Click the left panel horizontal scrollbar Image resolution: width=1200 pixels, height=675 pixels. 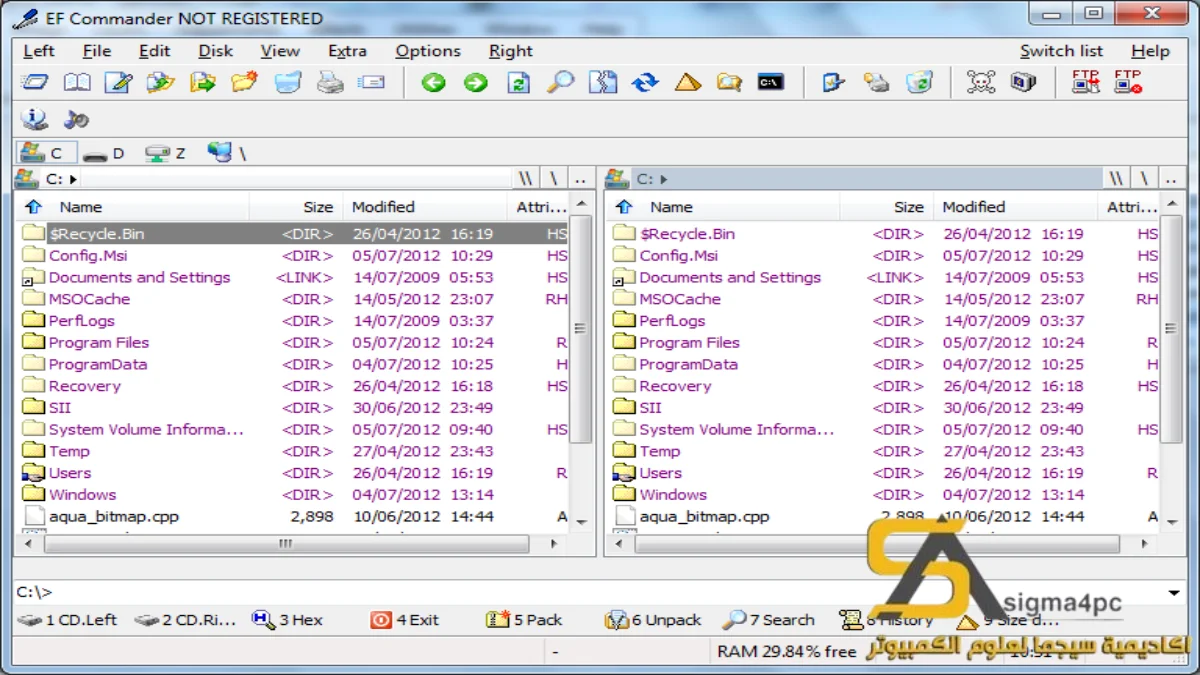point(285,544)
